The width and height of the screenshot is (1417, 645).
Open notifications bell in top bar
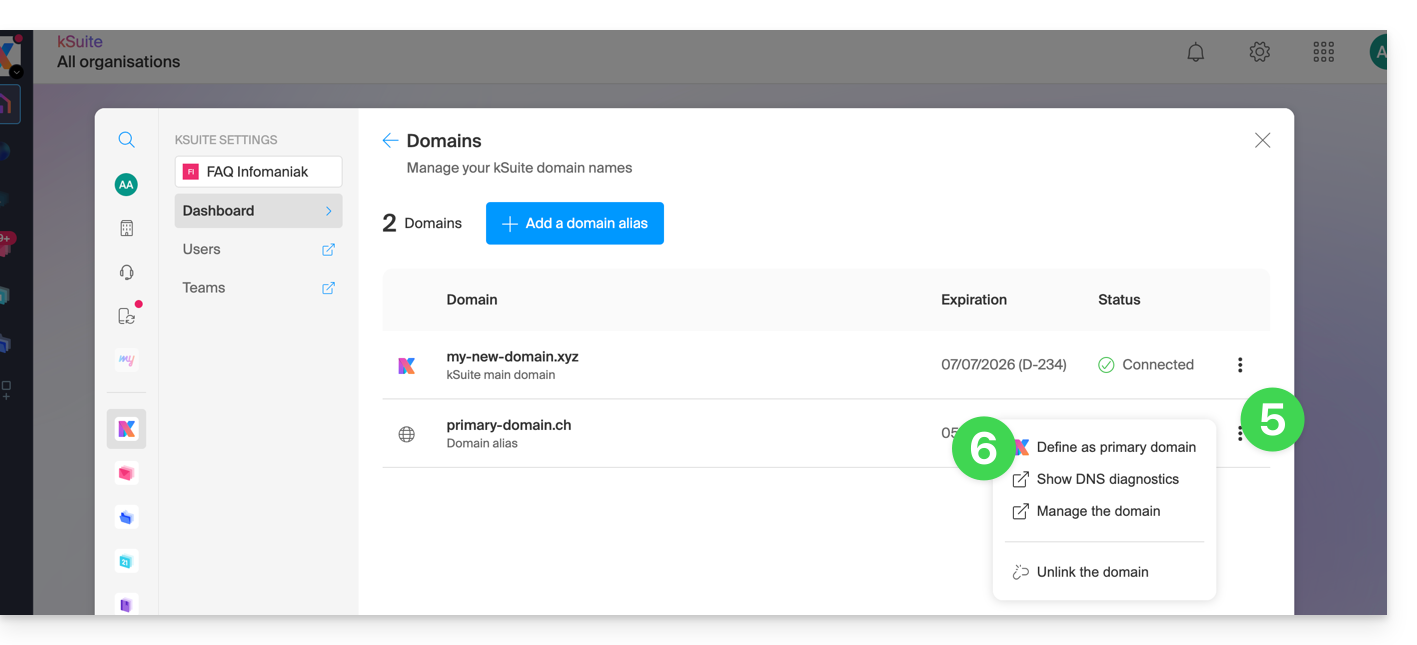click(x=1195, y=52)
